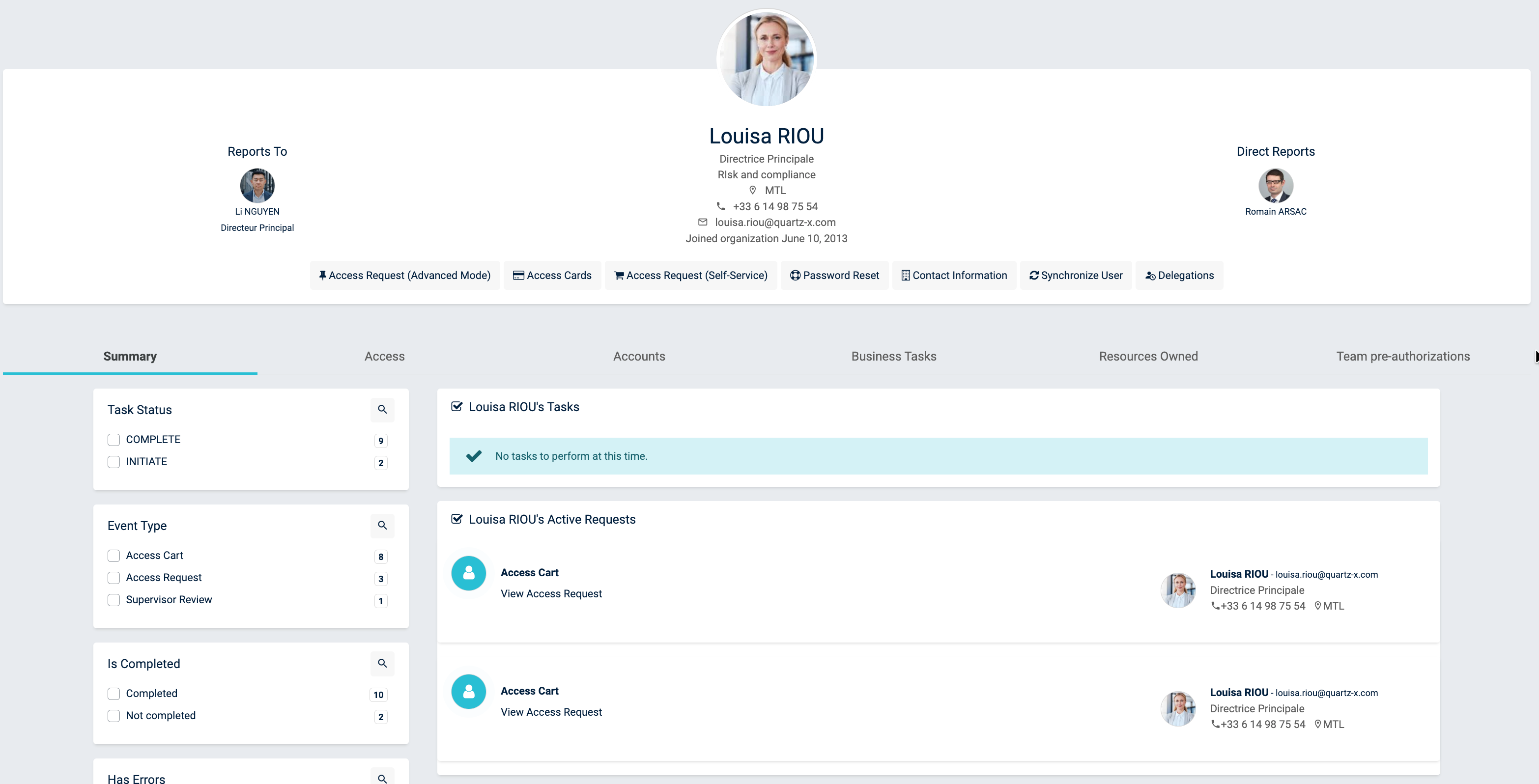Open the Resources Owned tab
Viewport: 1539px width, 784px height.
(x=1148, y=357)
